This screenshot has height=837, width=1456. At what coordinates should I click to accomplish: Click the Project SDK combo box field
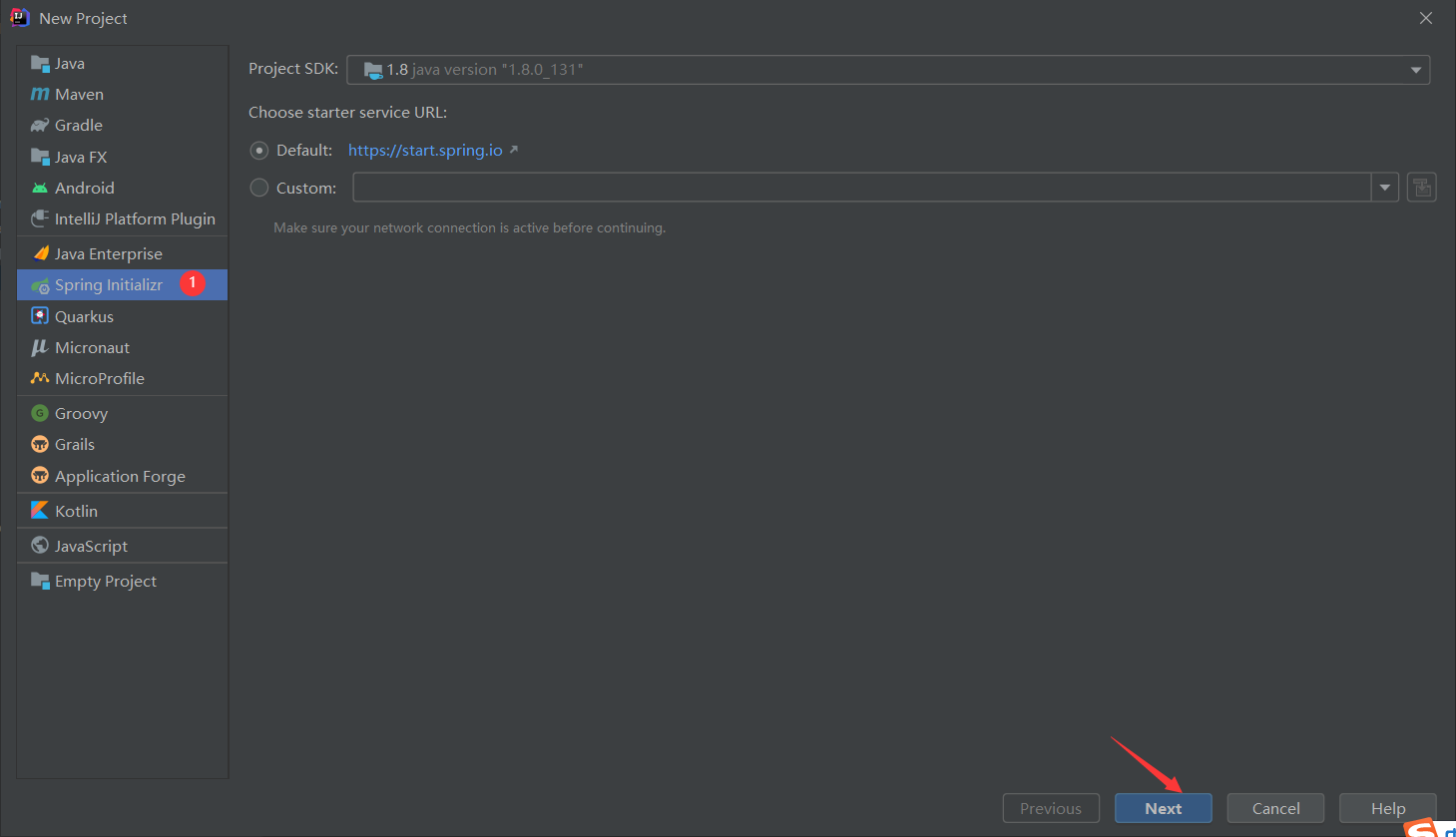click(888, 70)
